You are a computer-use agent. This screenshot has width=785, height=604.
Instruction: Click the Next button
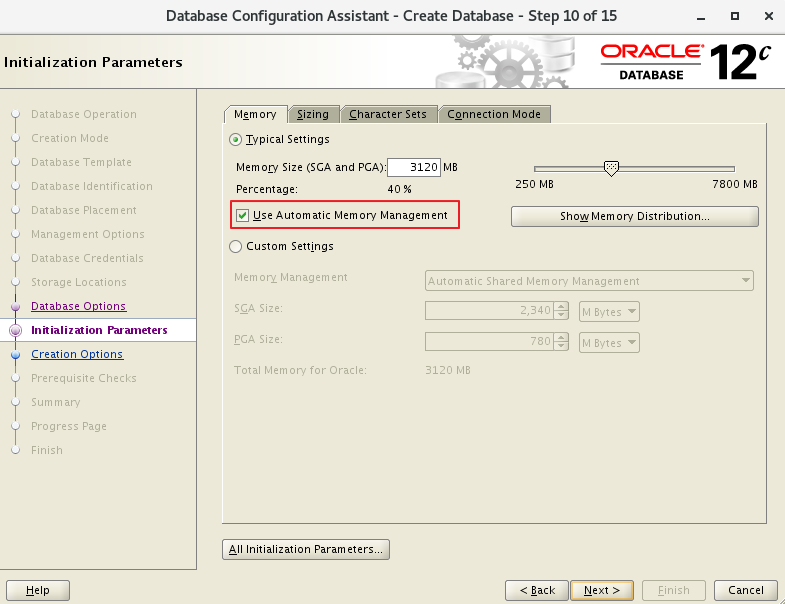point(601,590)
